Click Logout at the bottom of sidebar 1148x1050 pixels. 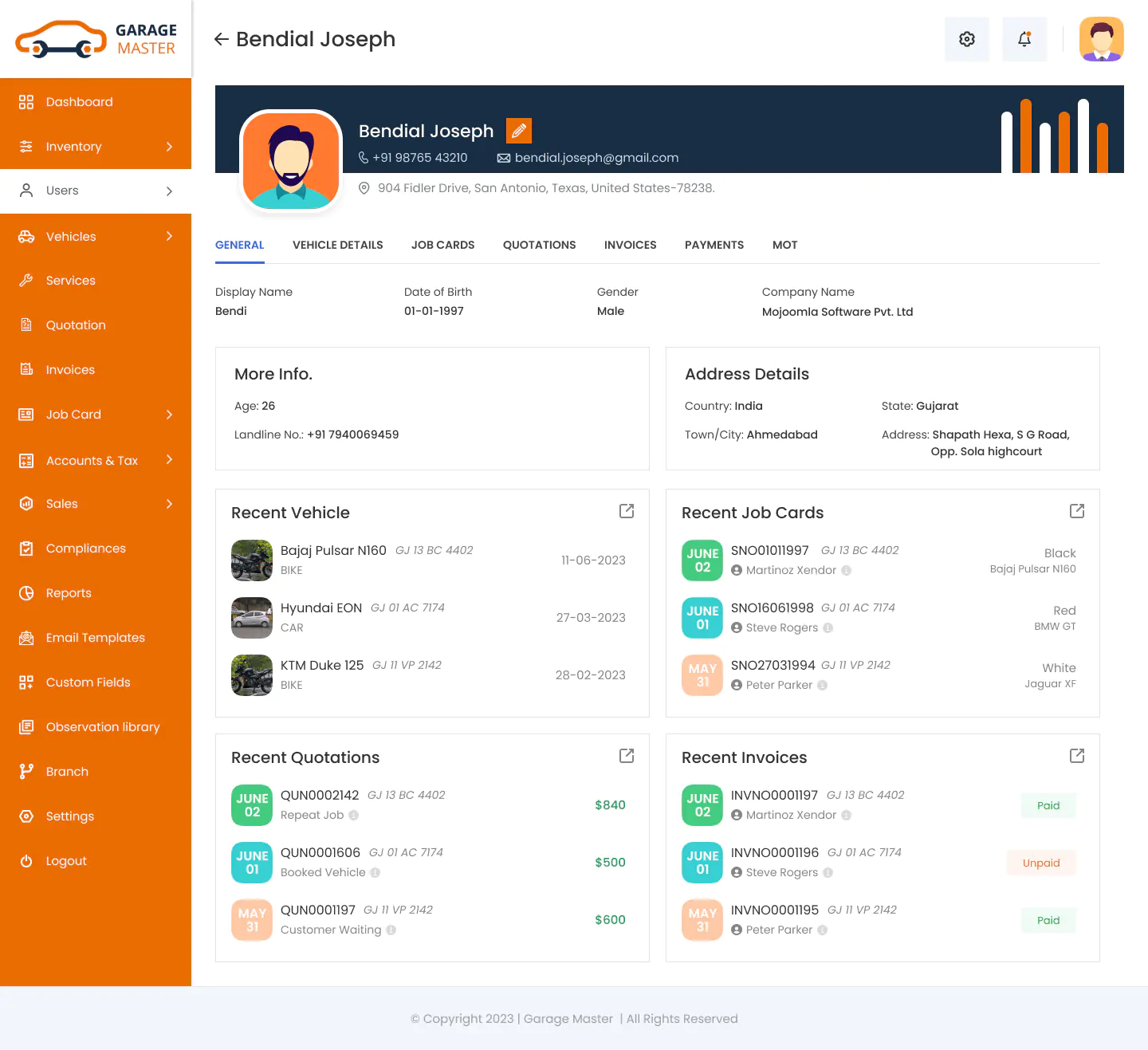(x=26, y=860)
